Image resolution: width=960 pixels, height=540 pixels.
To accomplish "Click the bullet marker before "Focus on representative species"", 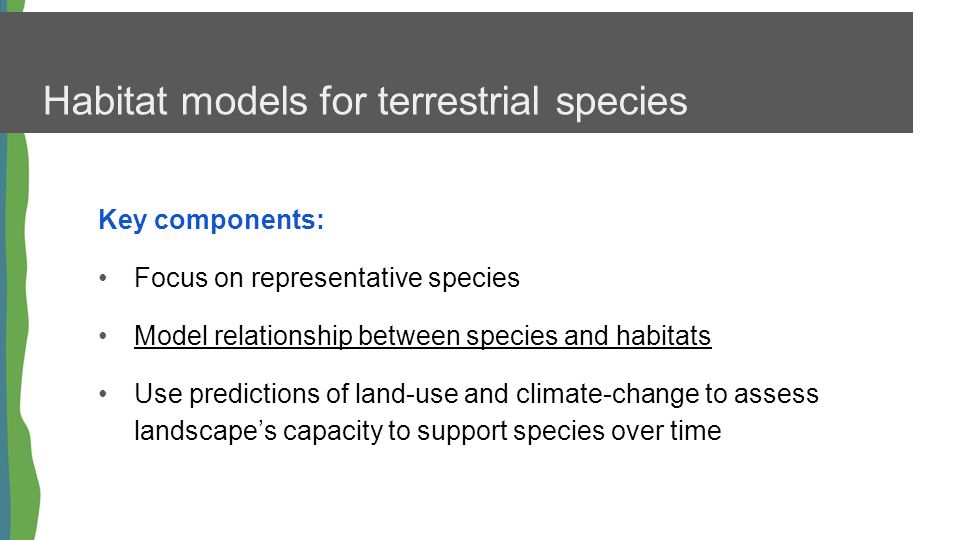I will tap(103, 279).
